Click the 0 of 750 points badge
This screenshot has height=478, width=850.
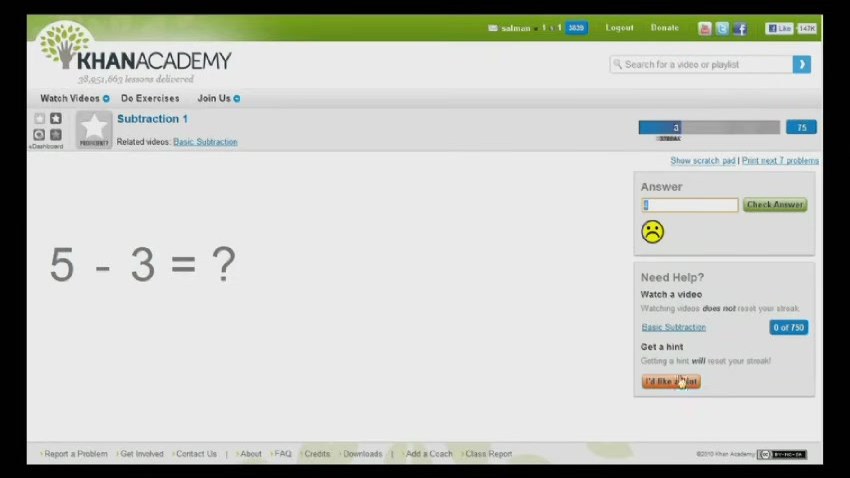(x=789, y=327)
